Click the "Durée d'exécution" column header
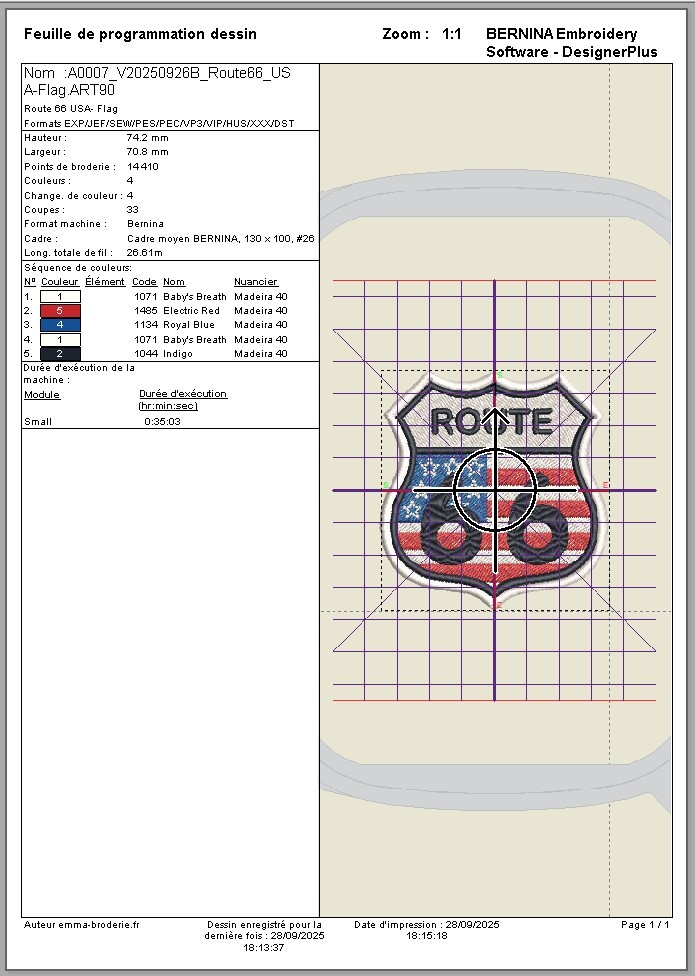 click(183, 394)
